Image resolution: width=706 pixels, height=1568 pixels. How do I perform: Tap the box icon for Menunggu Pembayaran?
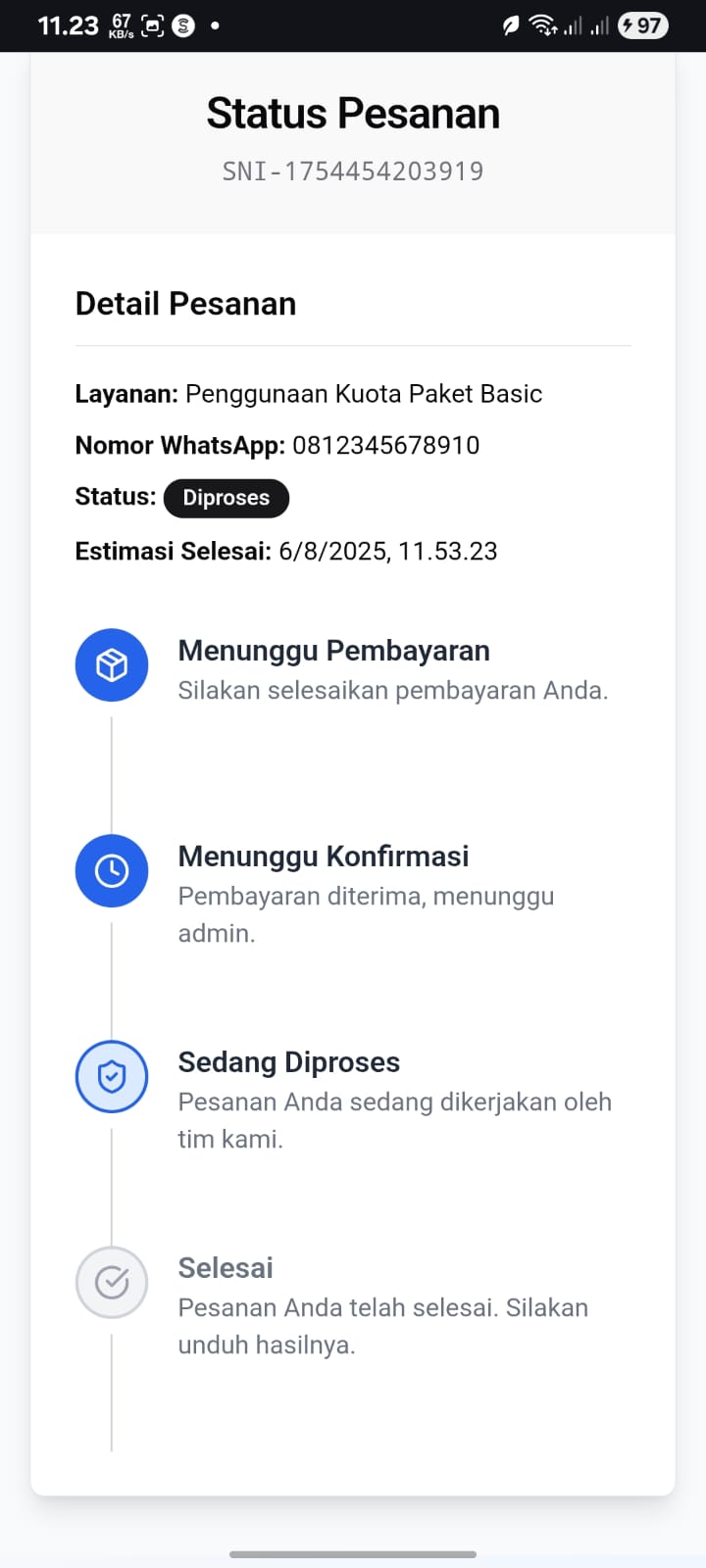[x=112, y=665]
